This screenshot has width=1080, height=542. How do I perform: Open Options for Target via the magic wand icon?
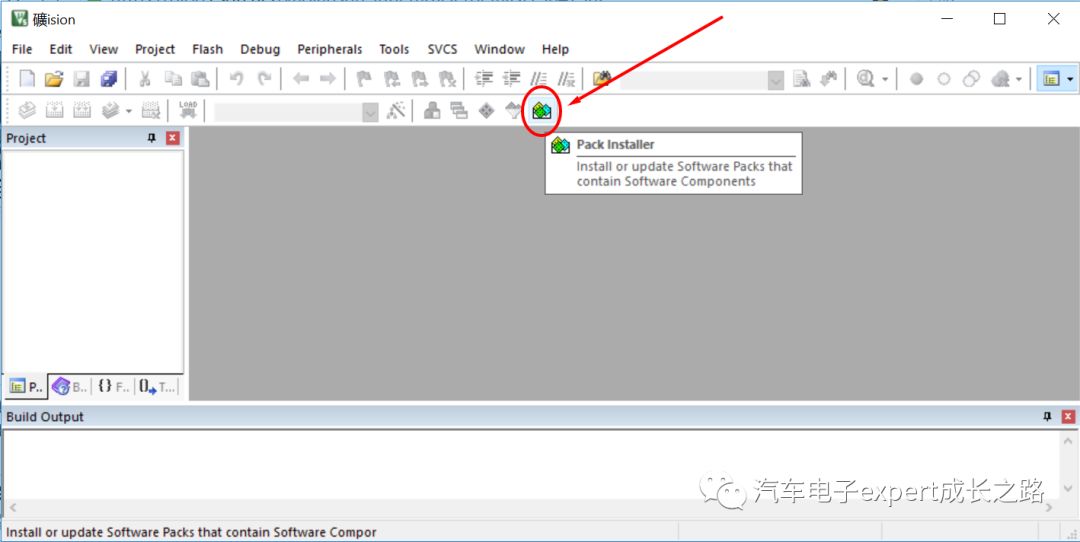coord(396,110)
